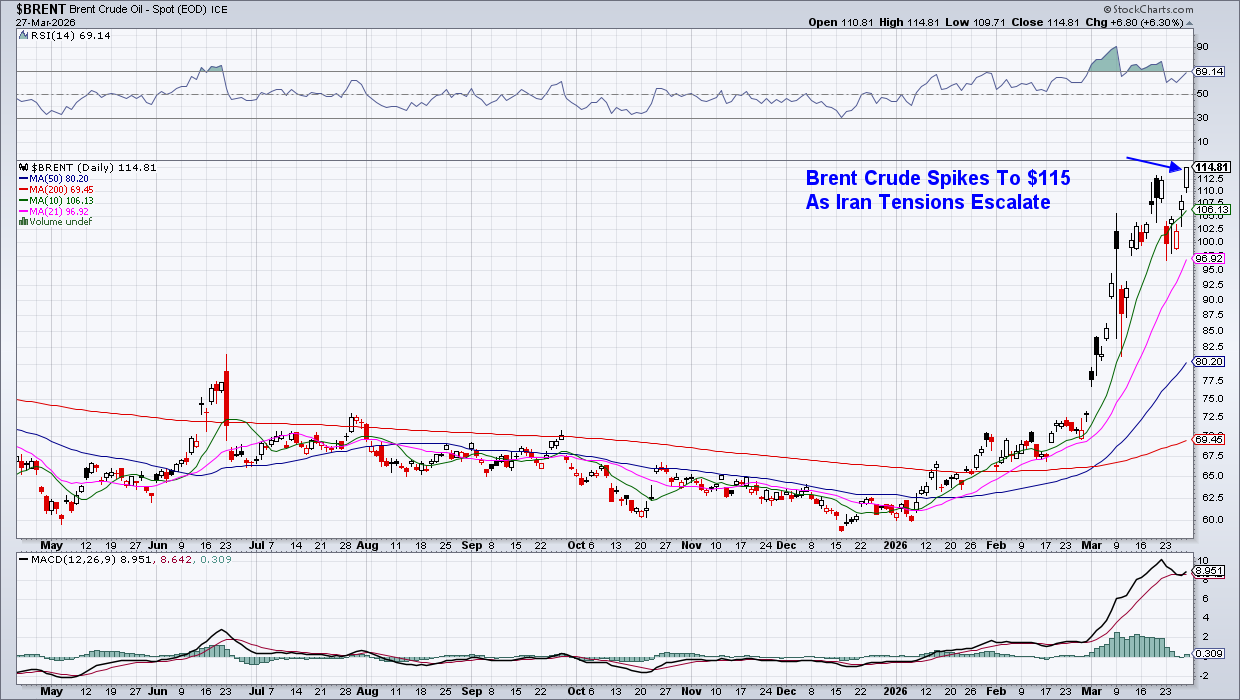Click the red MA(200) line marker
1240x700 pixels.
pos(24,190)
